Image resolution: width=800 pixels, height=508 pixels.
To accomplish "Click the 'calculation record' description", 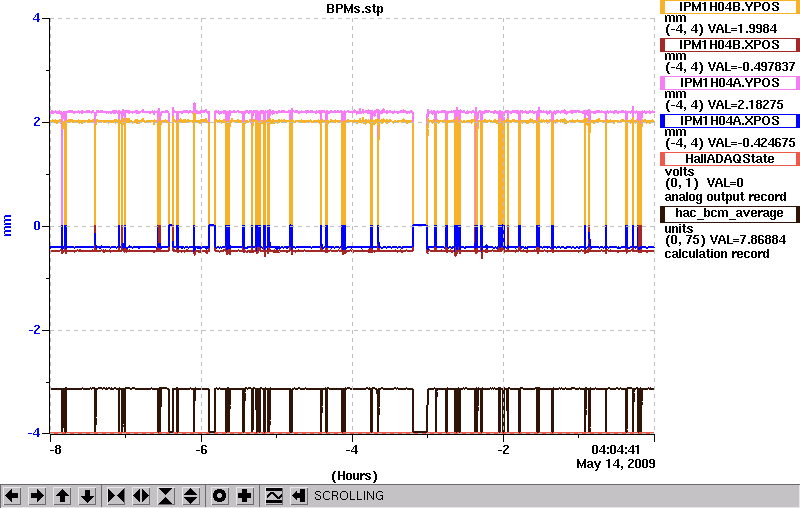I will pyautogui.click(x=717, y=253).
